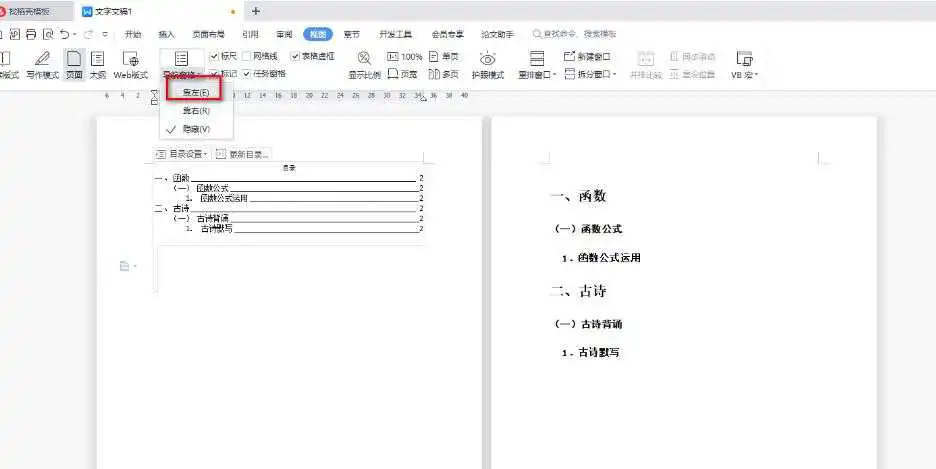This screenshot has width=936, height=469.
Task: Click the Print icon in quick toolbar
Action: point(32,34)
